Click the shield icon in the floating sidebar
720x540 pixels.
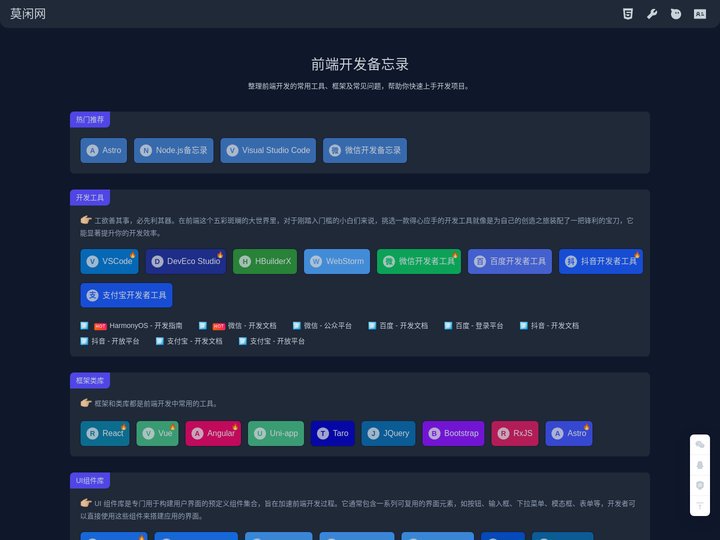700,485
